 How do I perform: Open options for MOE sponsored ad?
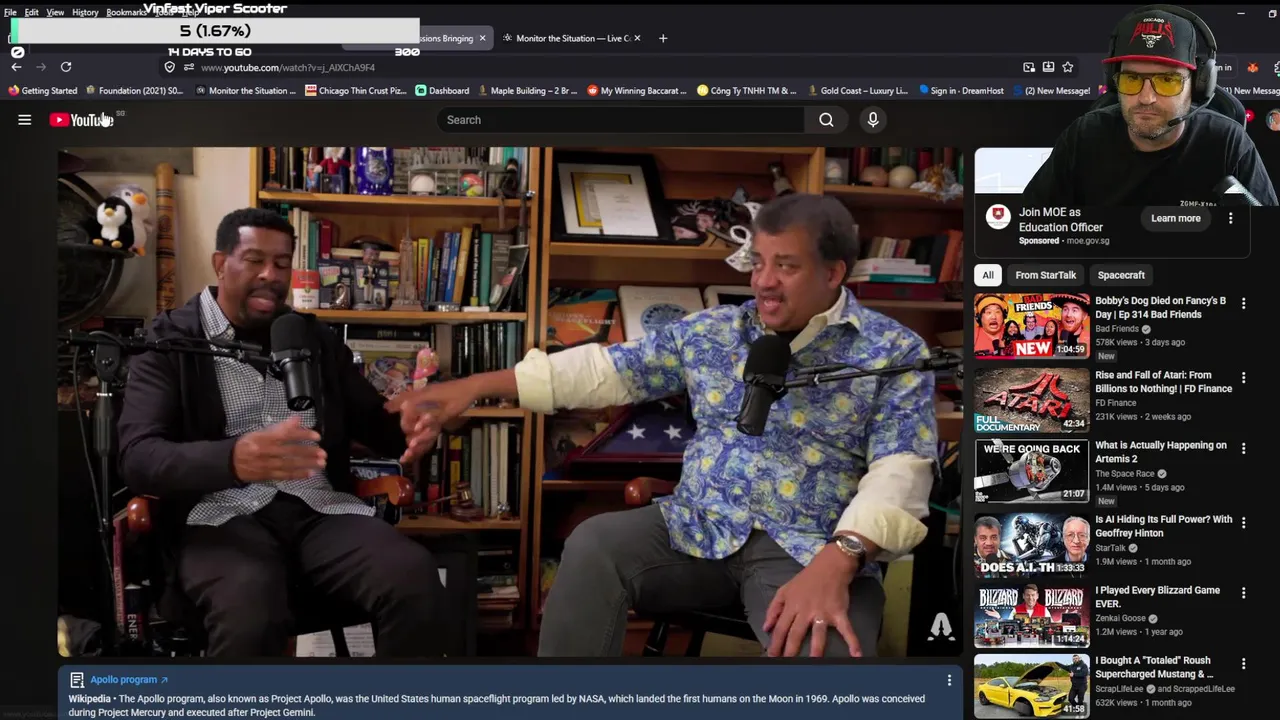(1231, 218)
